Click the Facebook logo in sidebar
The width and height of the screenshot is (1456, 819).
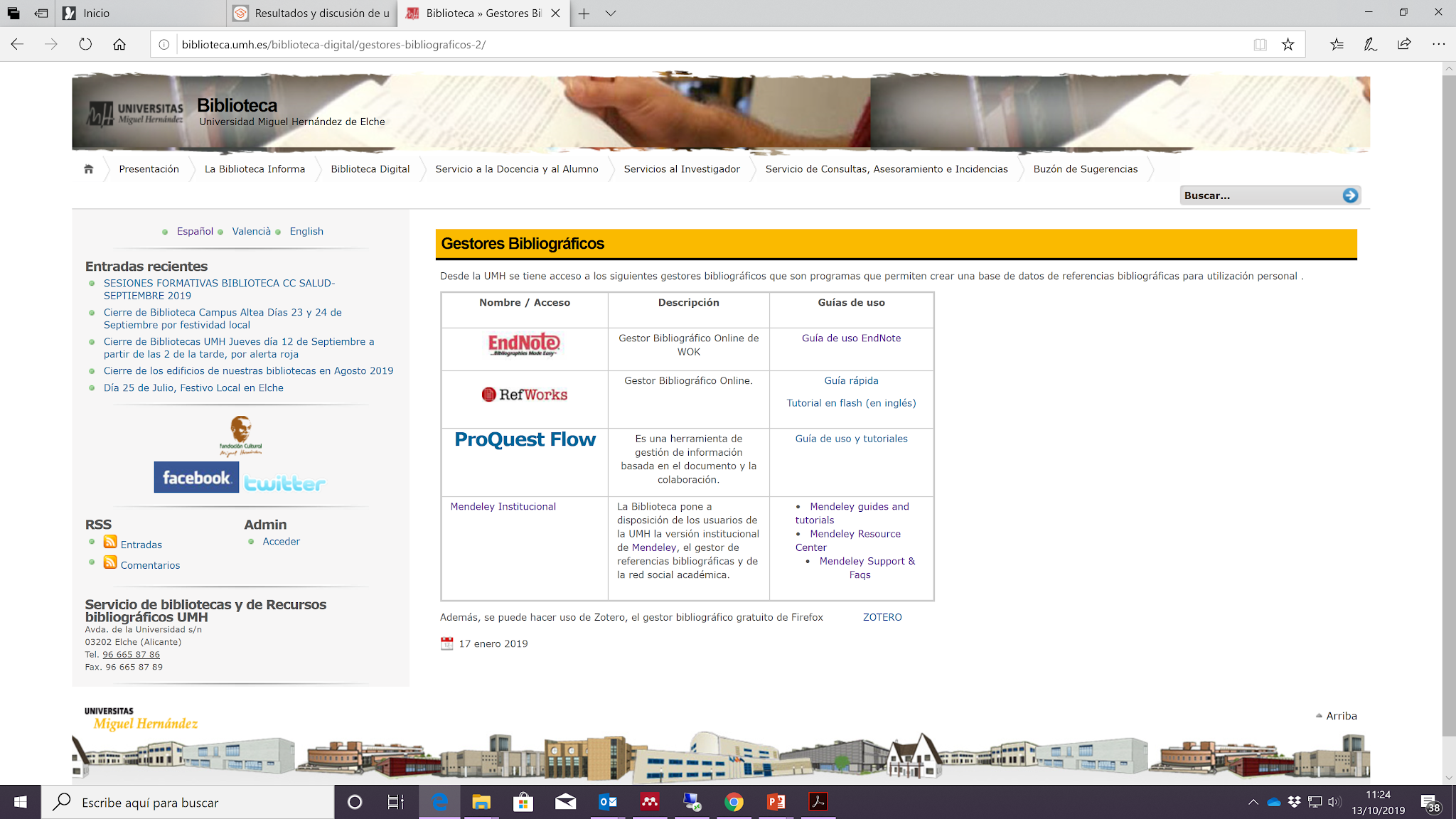click(196, 478)
